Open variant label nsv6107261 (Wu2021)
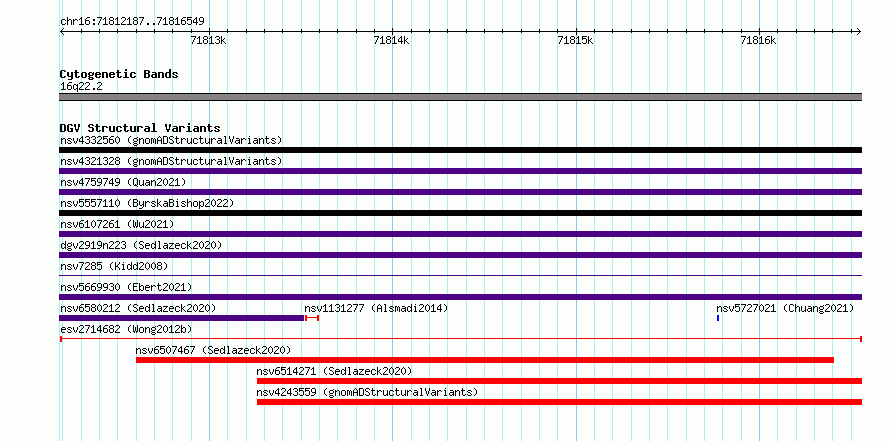890x441 pixels. (117, 224)
